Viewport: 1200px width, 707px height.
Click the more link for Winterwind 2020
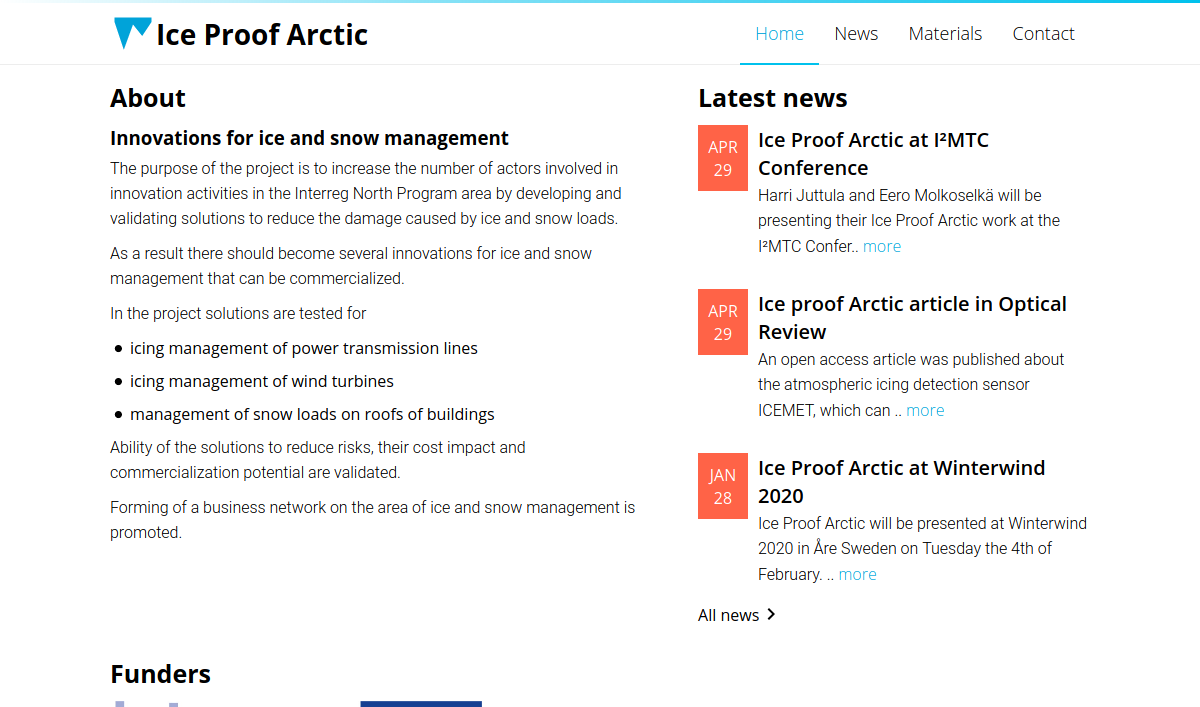click(x=857, y=573)
